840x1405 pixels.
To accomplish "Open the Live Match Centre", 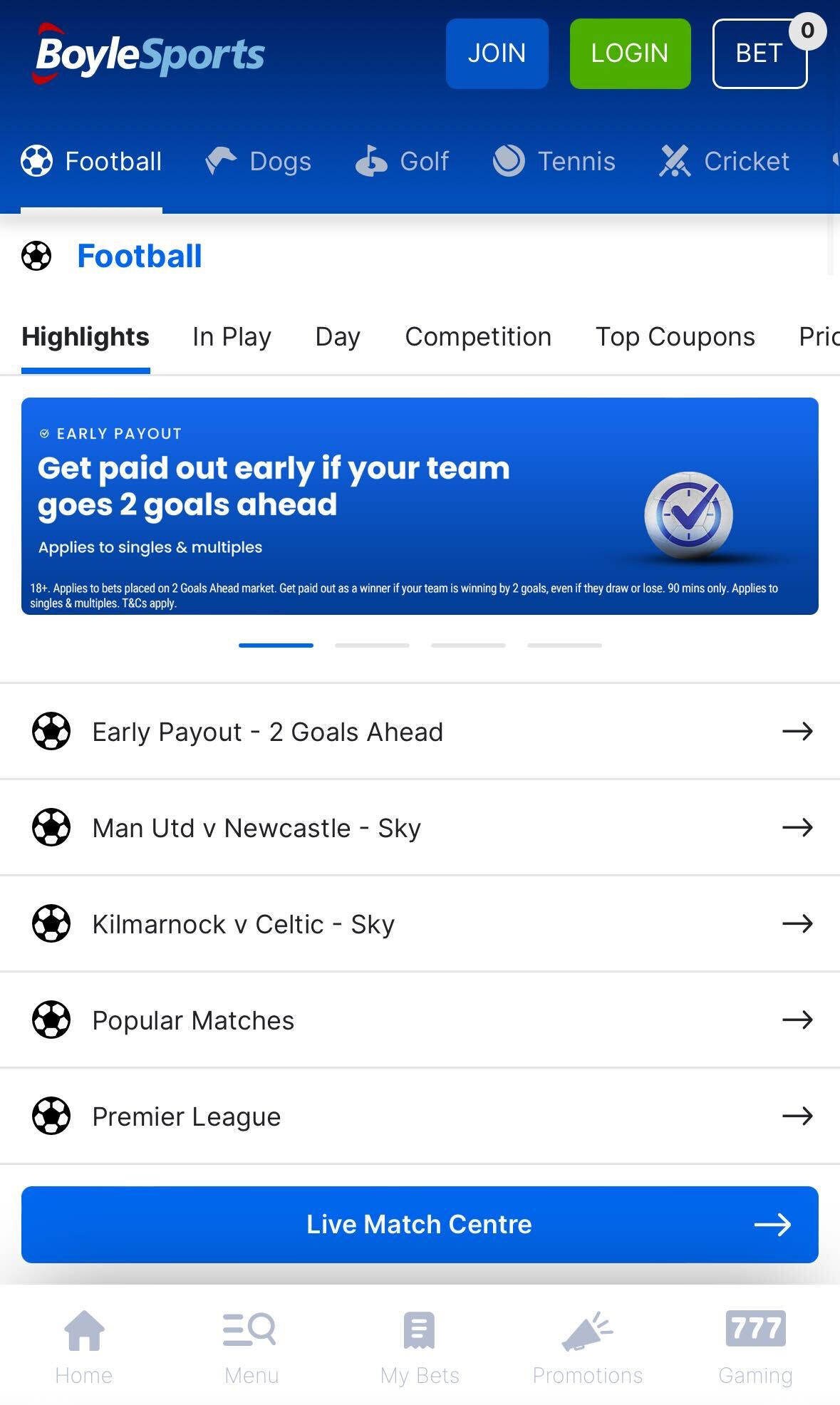I will [420, 1224].
